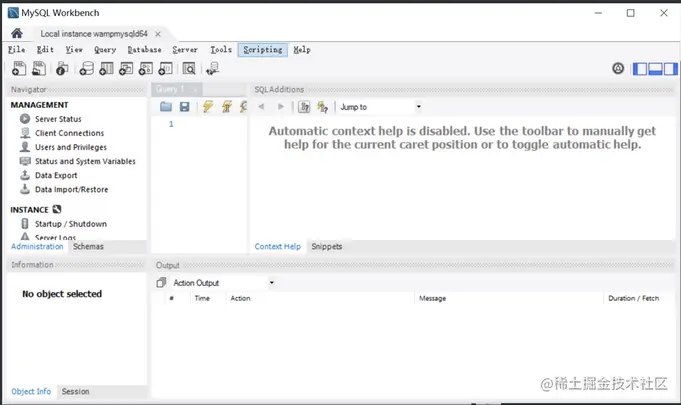Open Server Logs in Navigator
Image resolution: width=681 pixels, height=405 pixels.
[x=56, y=237]
